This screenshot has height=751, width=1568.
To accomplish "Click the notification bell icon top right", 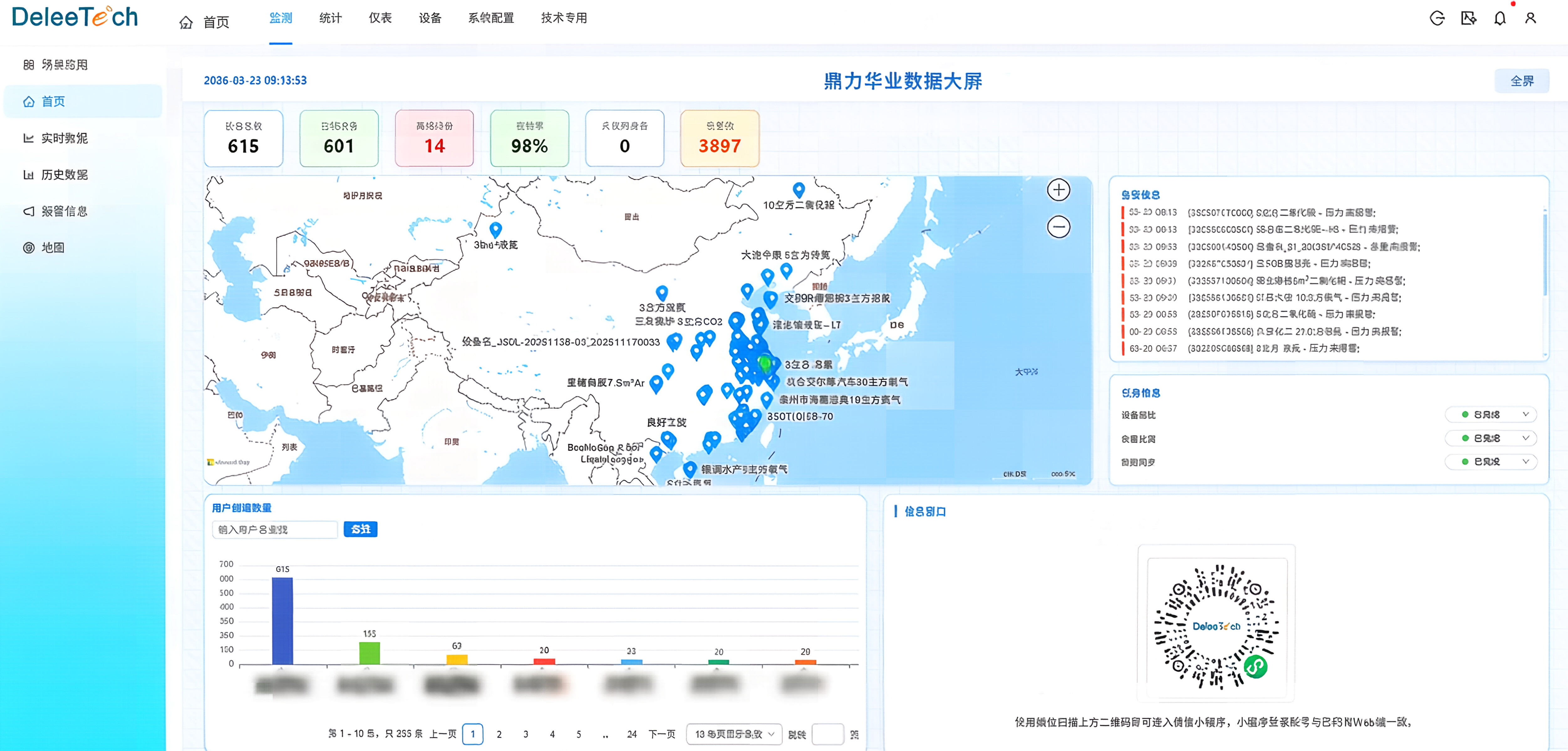I will 1500,18.
